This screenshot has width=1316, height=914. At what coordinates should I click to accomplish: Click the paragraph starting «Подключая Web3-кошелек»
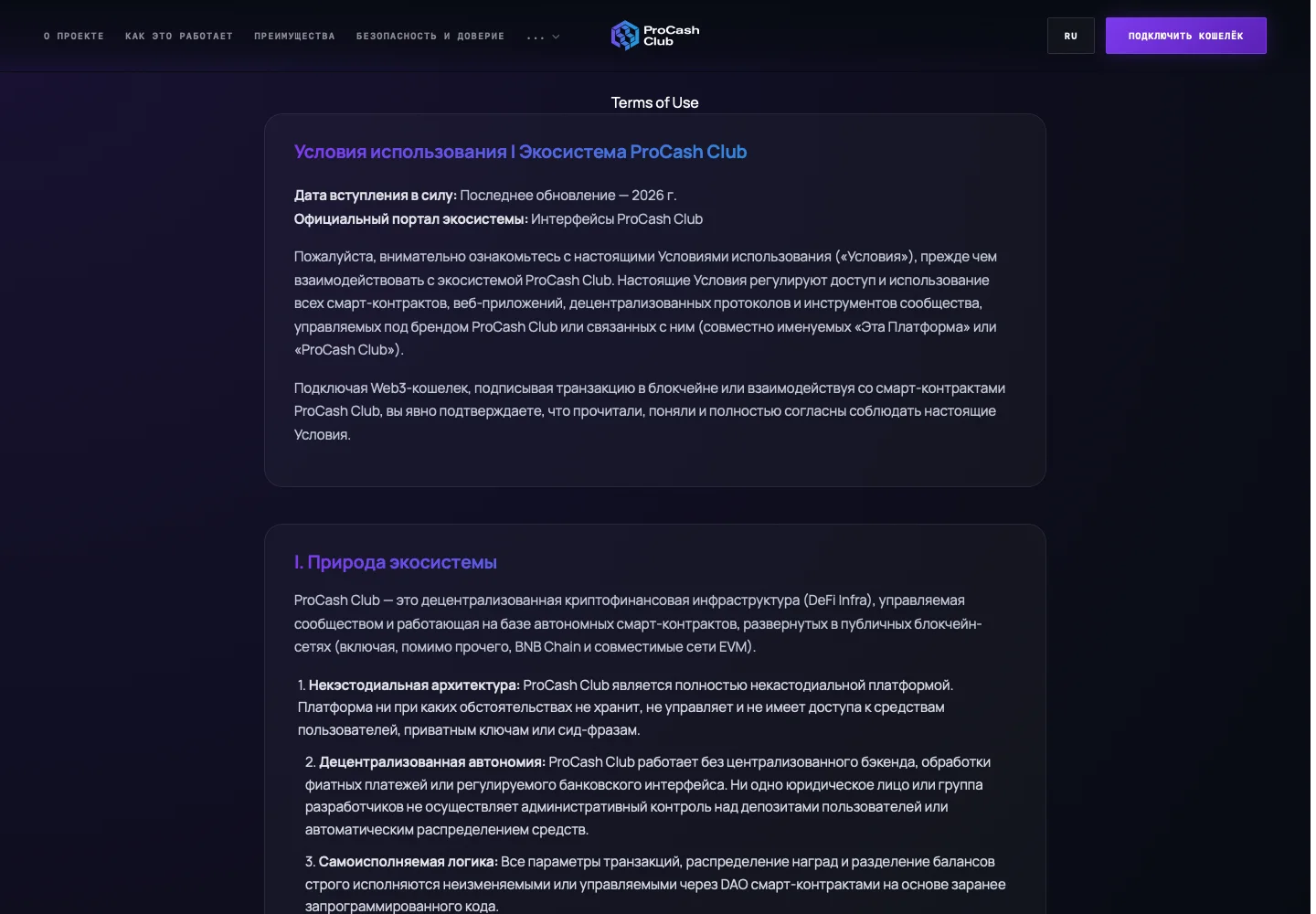[650, 411]
